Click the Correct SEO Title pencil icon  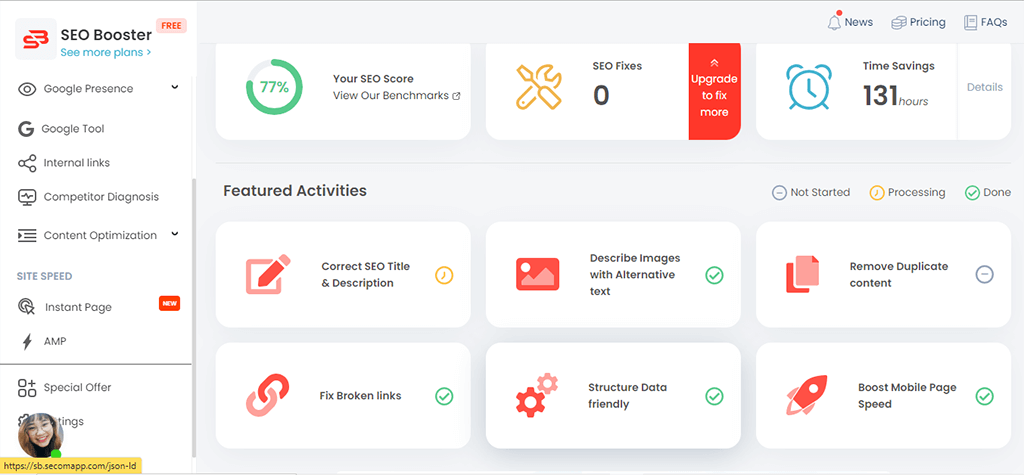click(x=268, y=274)
